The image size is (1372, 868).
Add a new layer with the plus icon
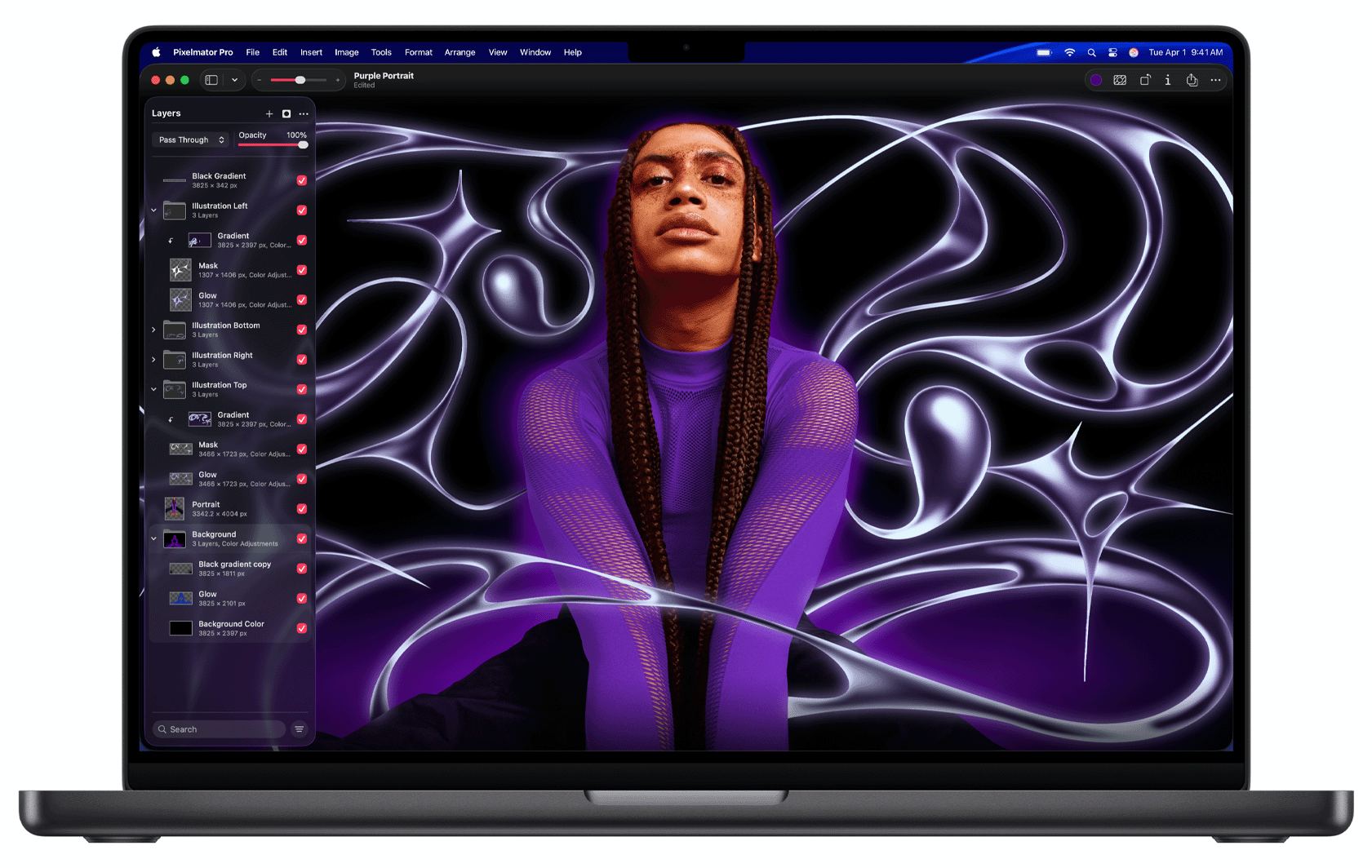point(269,113)
